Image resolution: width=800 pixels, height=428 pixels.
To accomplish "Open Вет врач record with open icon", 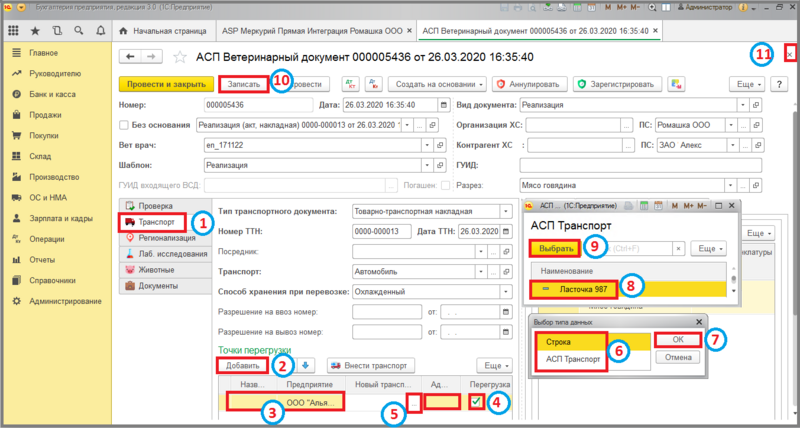I will click(x=439, y=145).
